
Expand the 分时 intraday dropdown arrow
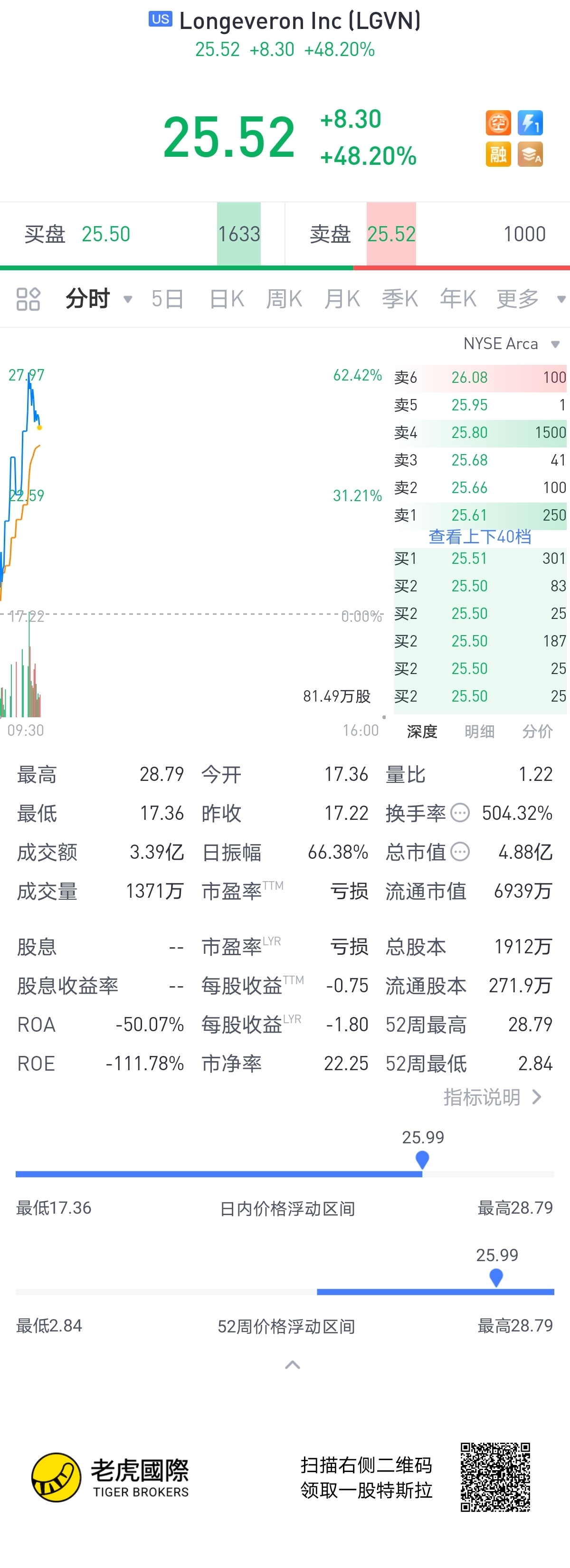(128, 299)
